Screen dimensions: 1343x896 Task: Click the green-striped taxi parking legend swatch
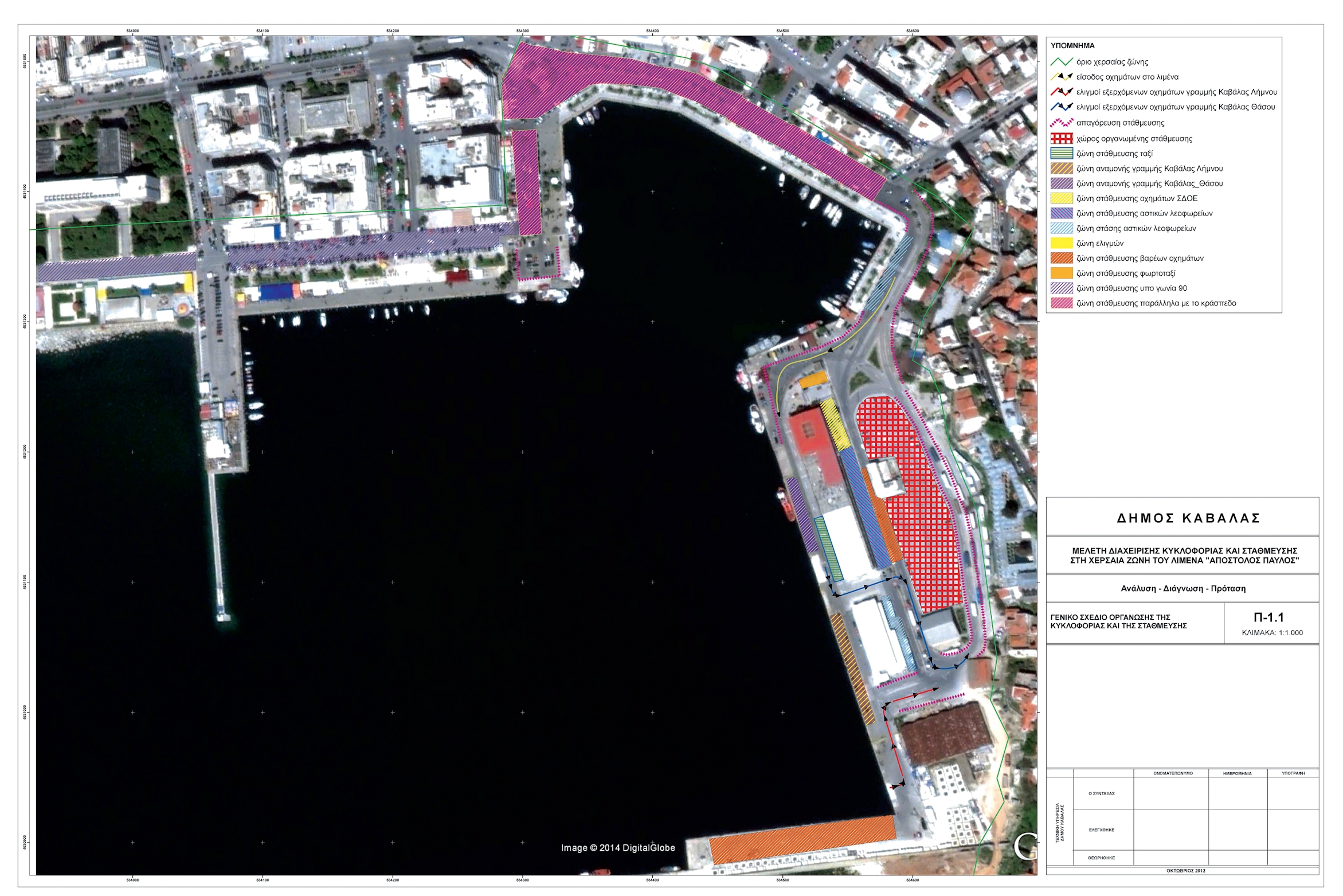click(x=1062, y=154)
